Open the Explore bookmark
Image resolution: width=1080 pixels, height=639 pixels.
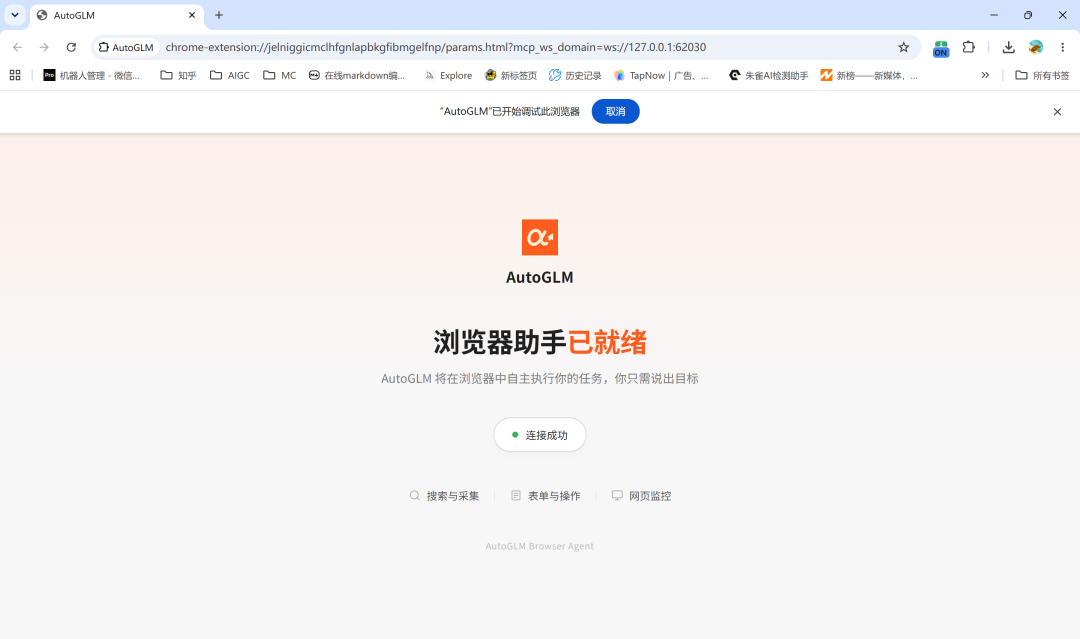(x=448, y=75)
